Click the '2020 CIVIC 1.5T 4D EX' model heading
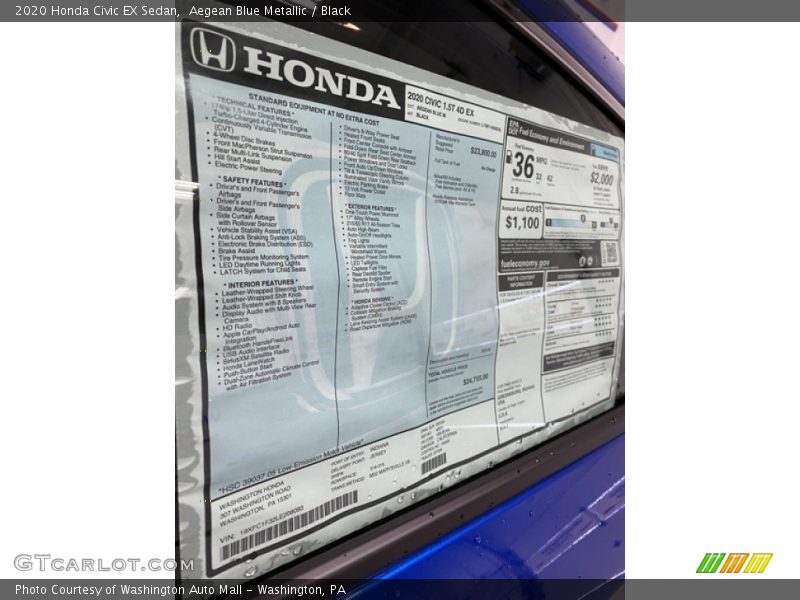 point(440,104)
